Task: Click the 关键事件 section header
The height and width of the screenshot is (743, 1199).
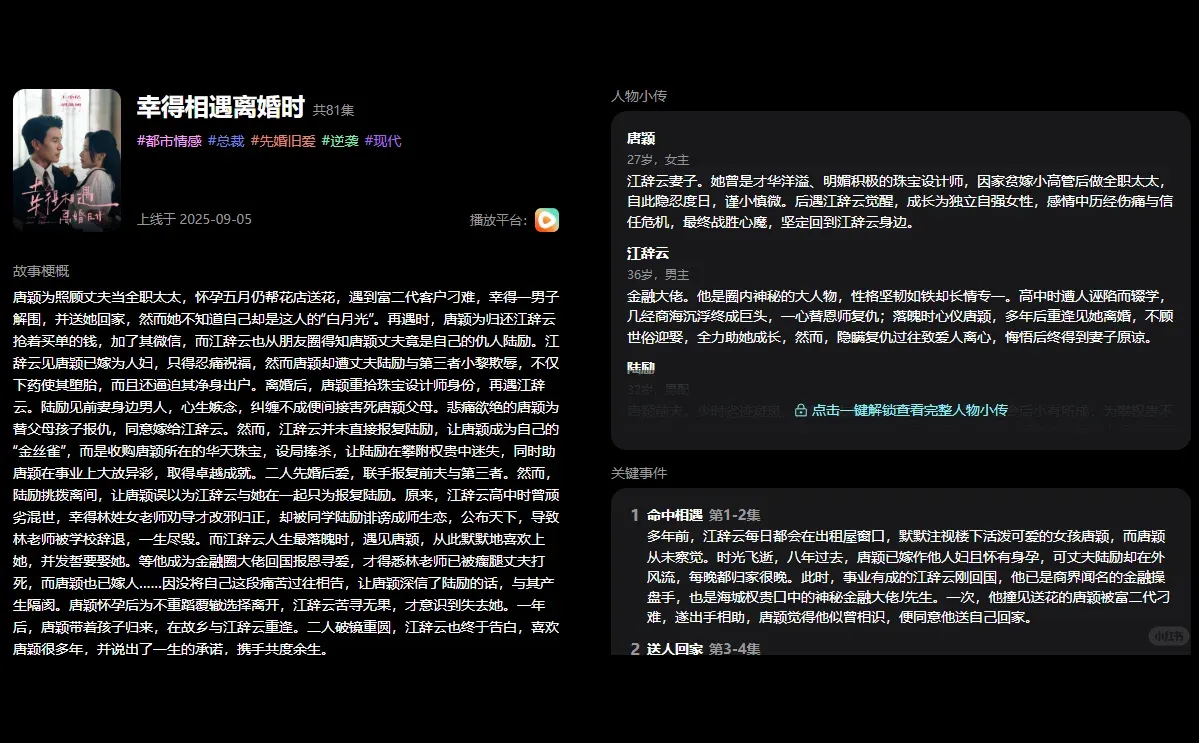Action: (x=640, y=471)
